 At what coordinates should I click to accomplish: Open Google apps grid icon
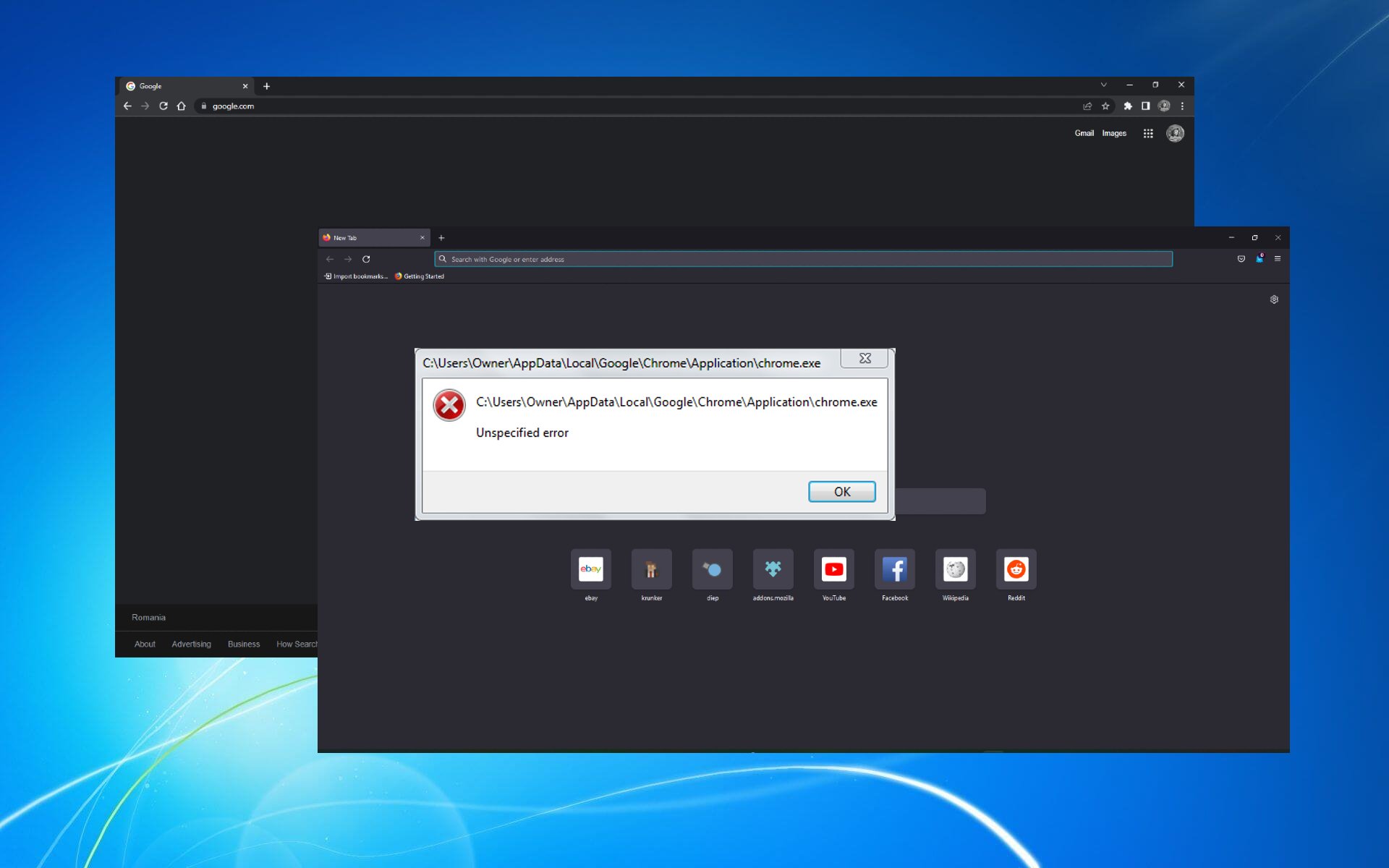pyautogui.click(x=1148, y=133)
